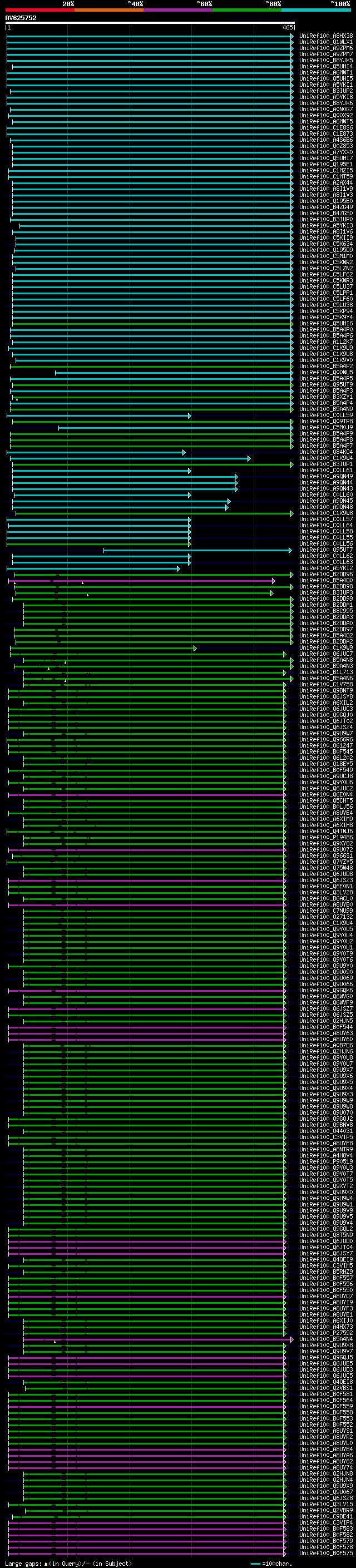Viewport: 356px width, 1568px height.
Task: Click label UniRef100_B3IUP1
Action: 326,464
